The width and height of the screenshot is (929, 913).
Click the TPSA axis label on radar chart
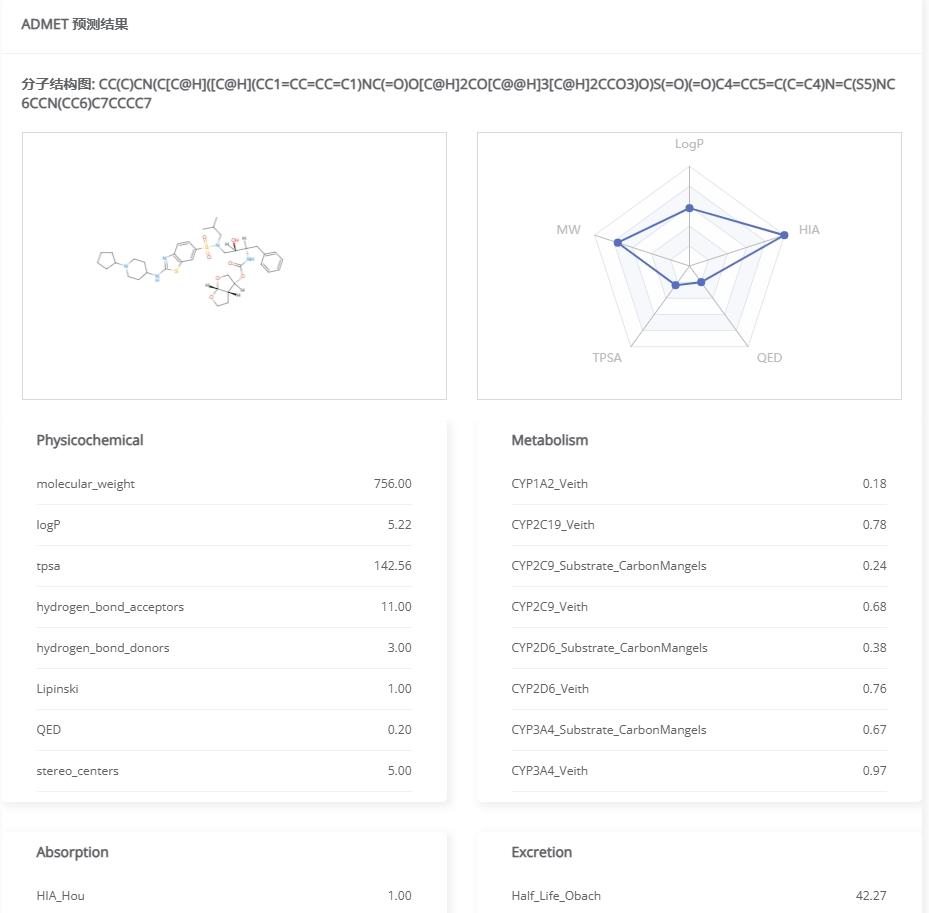point(606,358)
